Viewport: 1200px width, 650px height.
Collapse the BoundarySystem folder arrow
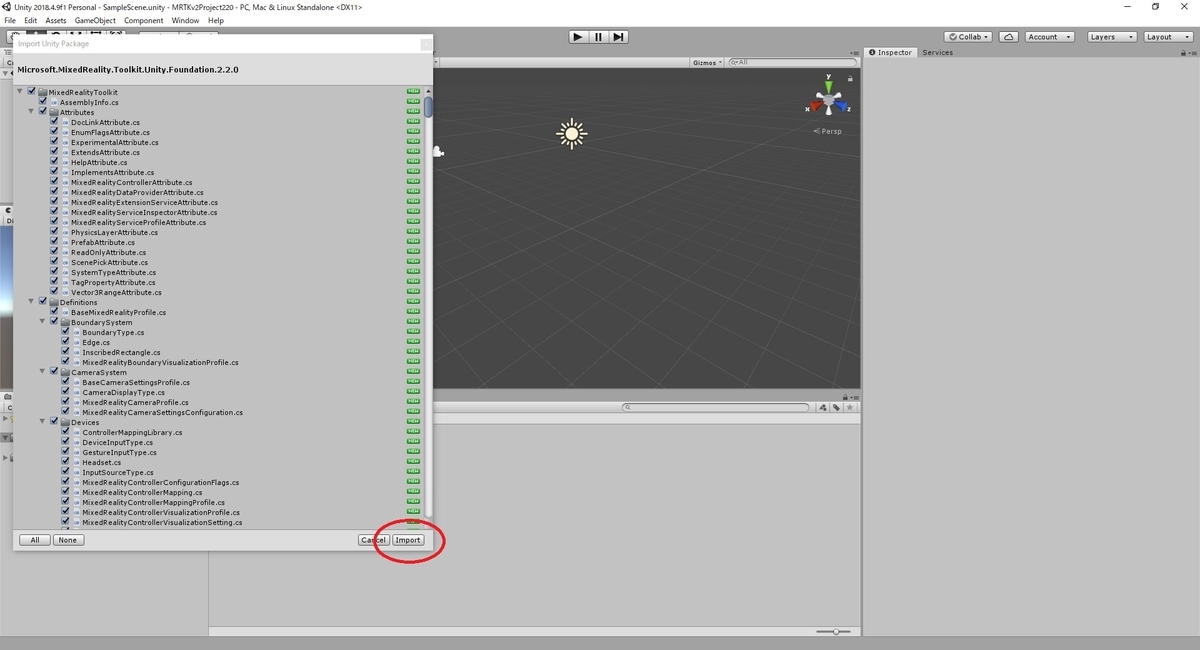(42, 322)
